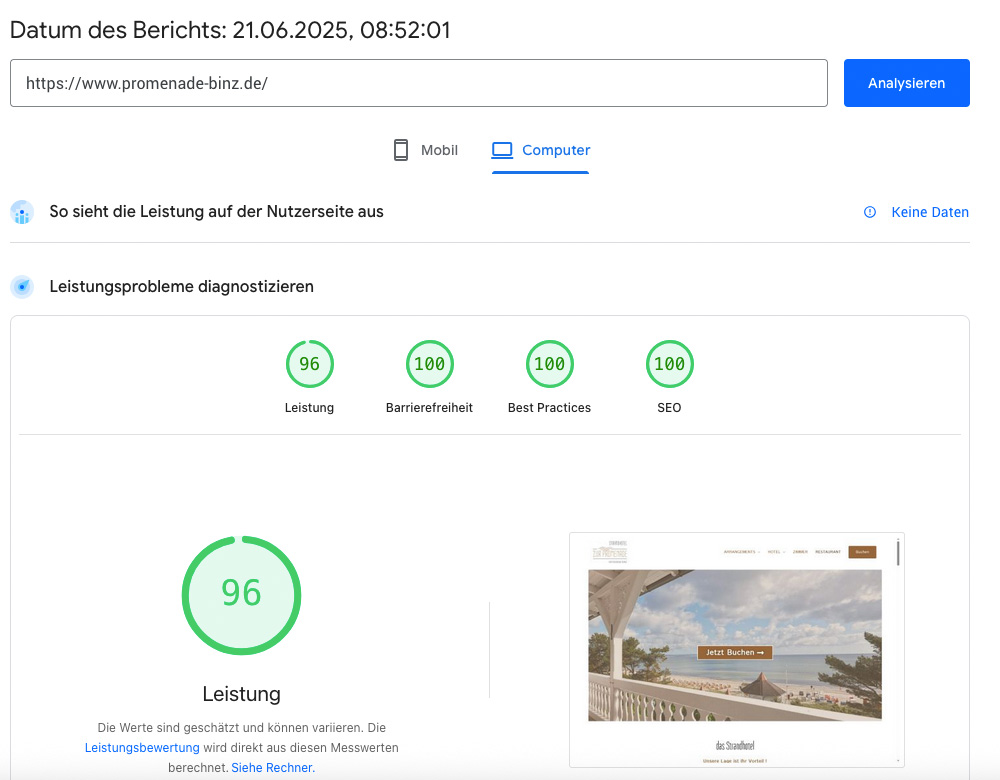Viewport: 1000px width, 780px height.
Task: Click the laptop icon beside Computer
Action: (x=502, y=151)
